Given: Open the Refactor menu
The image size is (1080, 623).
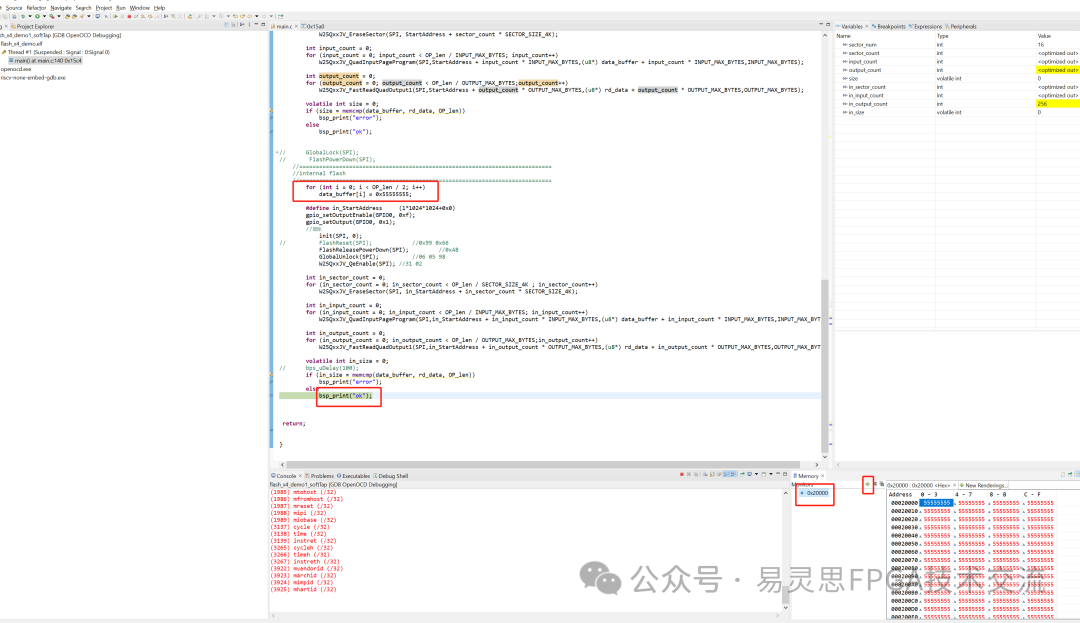Looking at the screenshot, I should coord(37,8).
